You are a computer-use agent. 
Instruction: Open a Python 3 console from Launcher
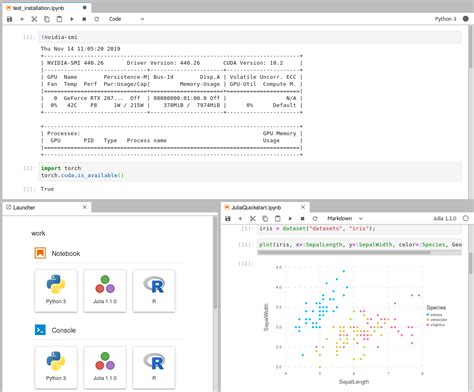[56, 367]
